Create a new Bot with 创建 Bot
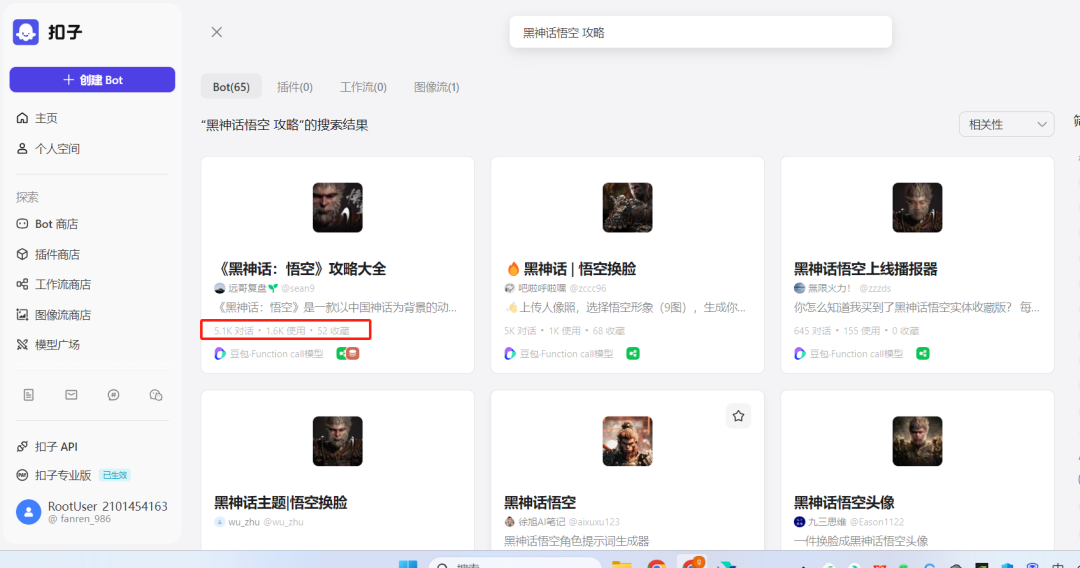The height and width of the screenshot is (568, 1080). tap(92, 80)
